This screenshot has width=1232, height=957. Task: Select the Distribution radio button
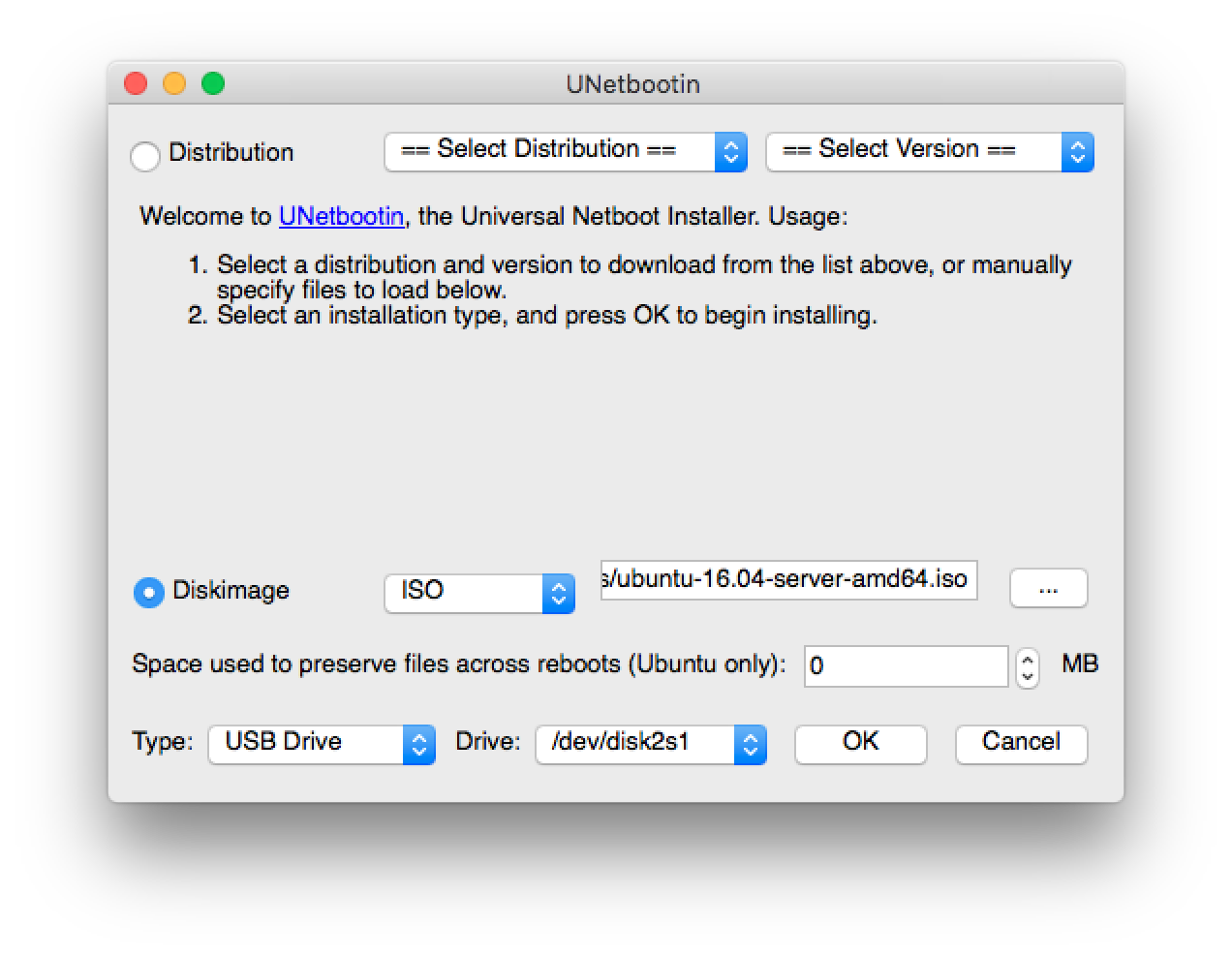(x=145, y=155)
